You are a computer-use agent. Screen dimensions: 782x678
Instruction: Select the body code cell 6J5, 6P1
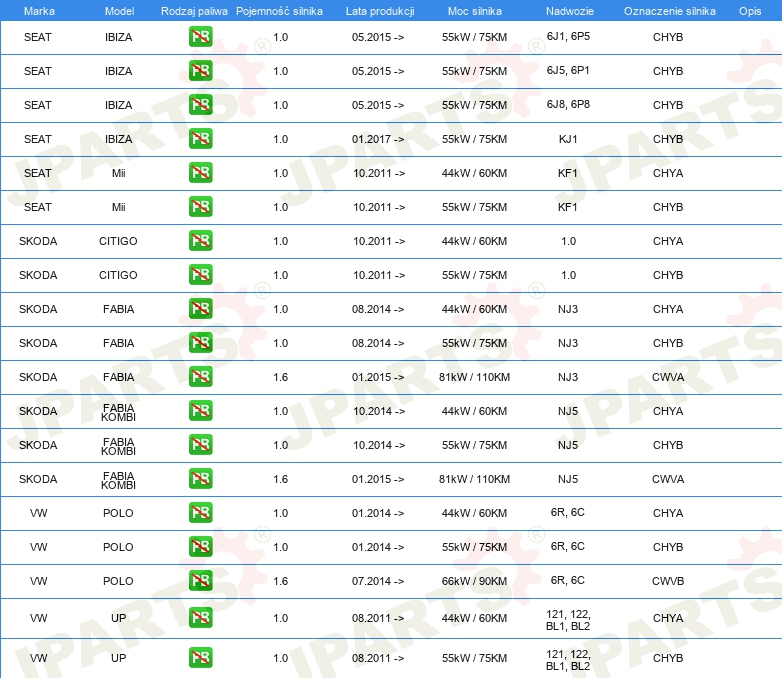click(568, 70)
